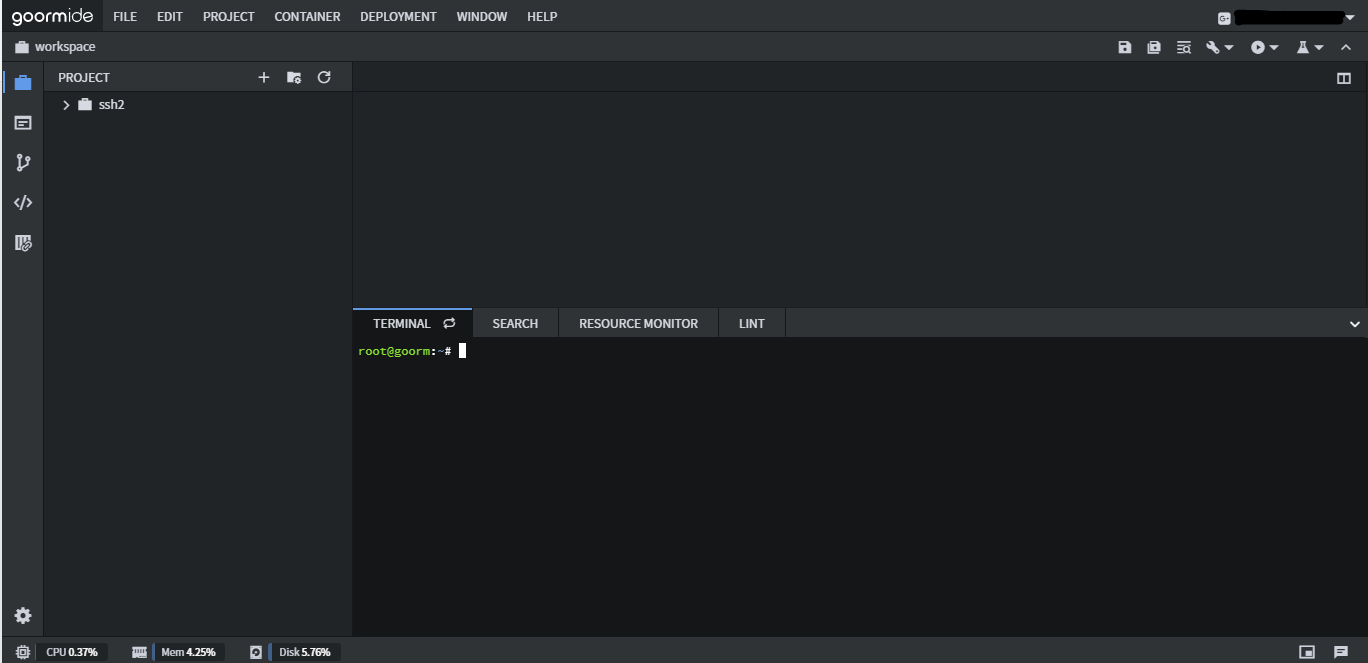Image resolution: width=1368 pixels, height=663 pixels.
Task: Click the Google account G+ icon
Action: [x=1224, y=18]
